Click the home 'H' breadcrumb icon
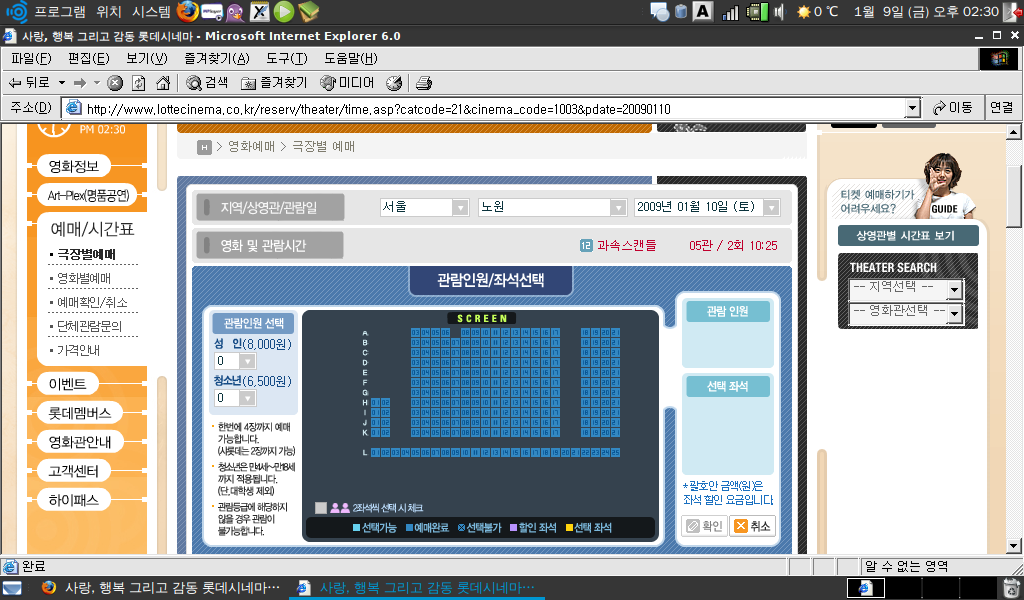 tap(204, 148)
